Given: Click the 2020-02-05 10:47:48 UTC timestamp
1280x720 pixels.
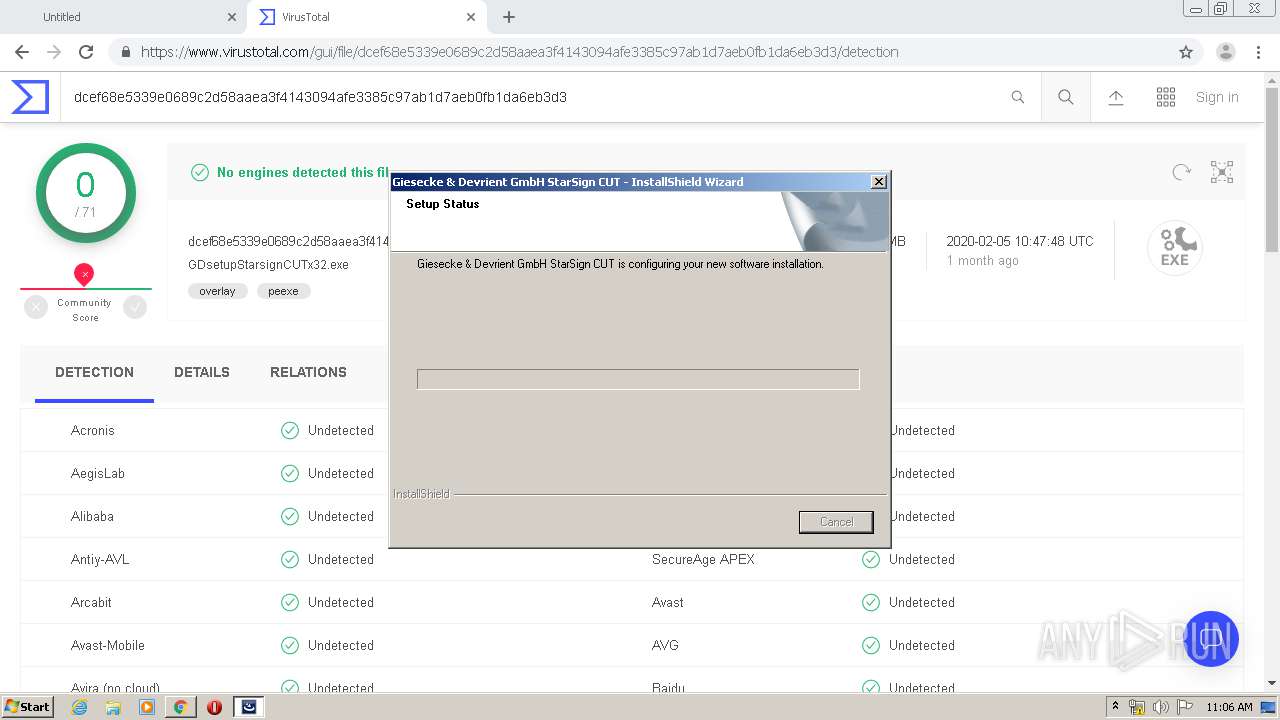Looking at the screenshot, I should coord(1020,241).
